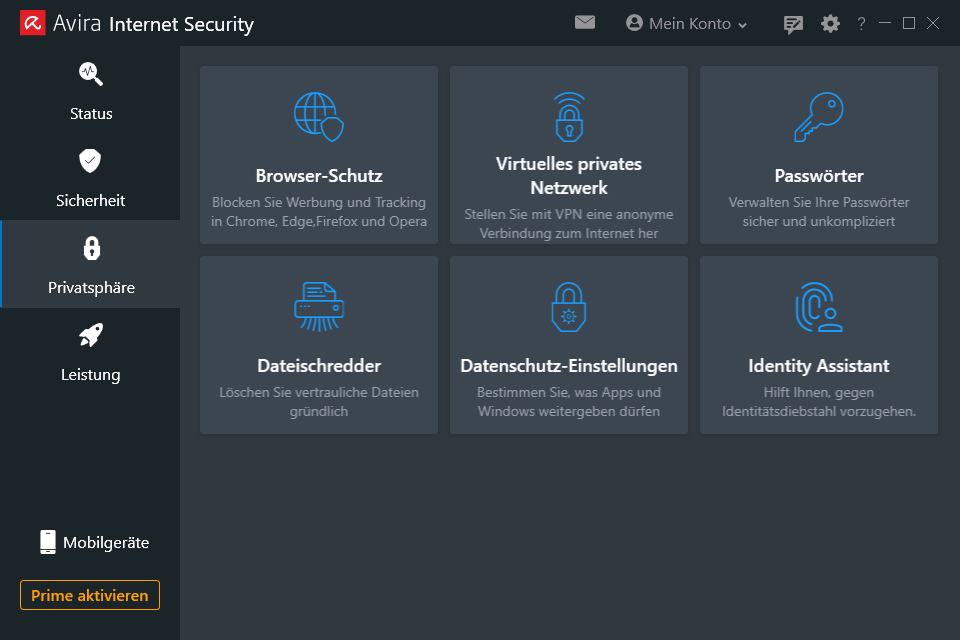Screen dimensions: 960x640
Task: Click text "Identitätsdiebstahl vorzugehen."
Action: point(819,411)
